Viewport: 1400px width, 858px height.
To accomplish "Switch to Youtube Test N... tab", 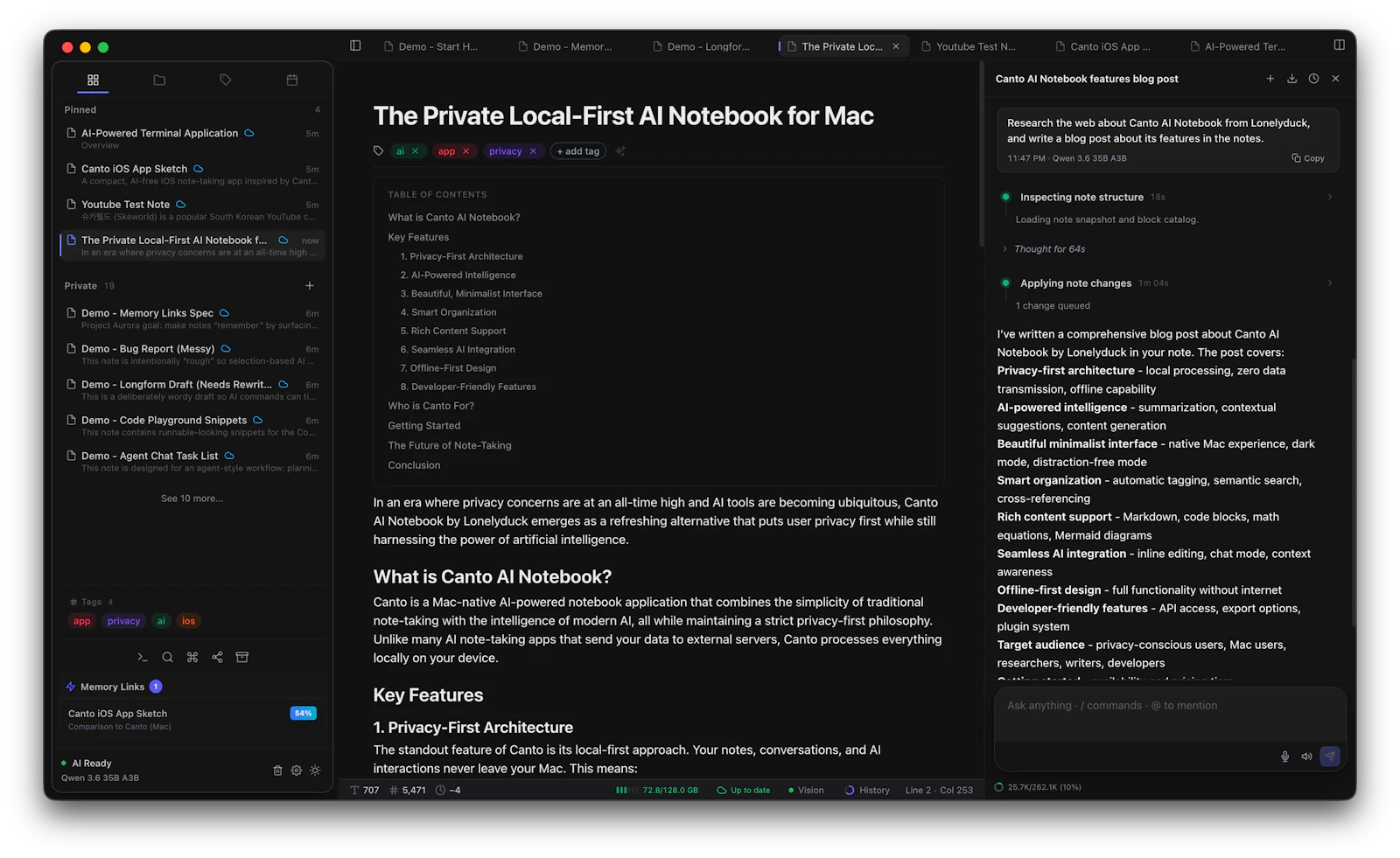I will point(969,46).
